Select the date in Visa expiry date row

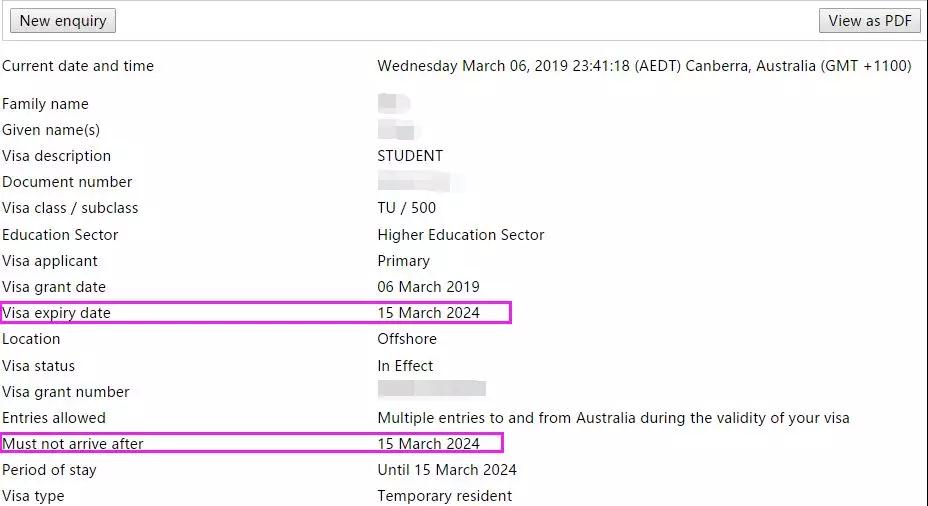(x=428, y=313)
